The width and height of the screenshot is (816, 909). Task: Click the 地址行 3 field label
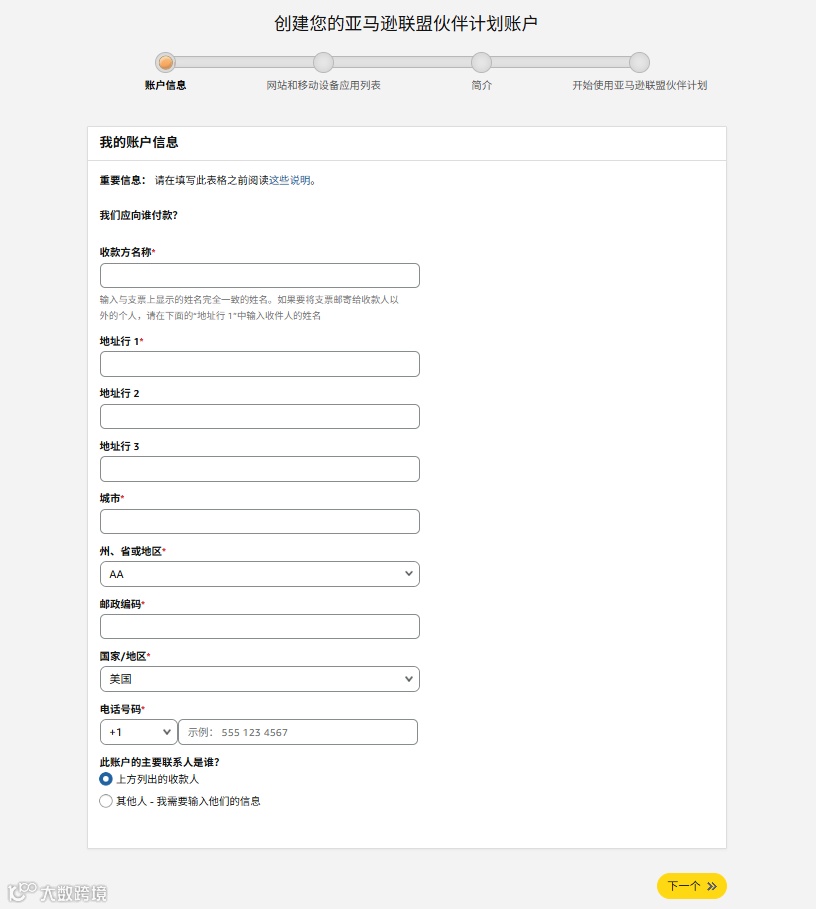(119, 446)
